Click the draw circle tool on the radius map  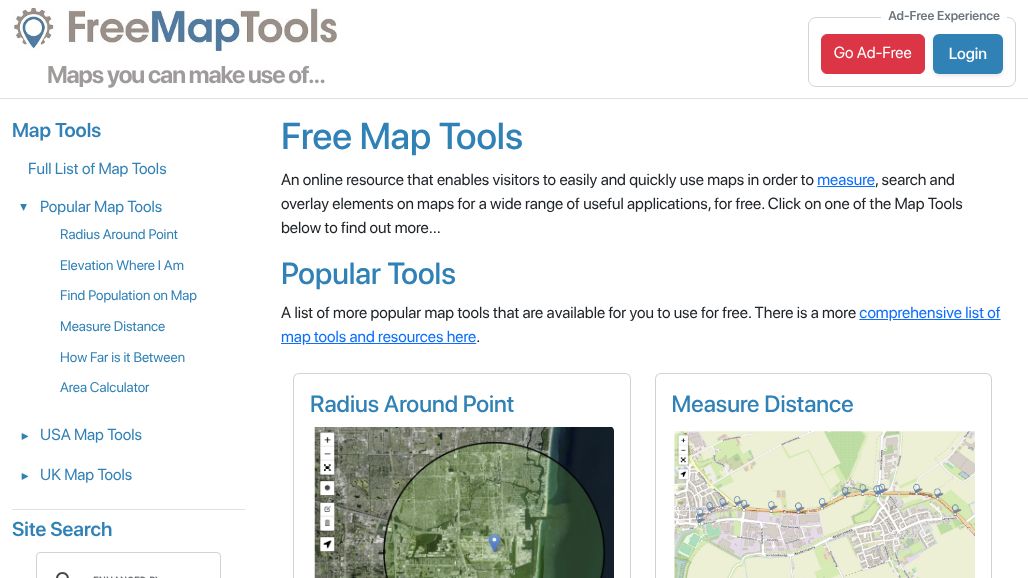click(x=327, y=488)
